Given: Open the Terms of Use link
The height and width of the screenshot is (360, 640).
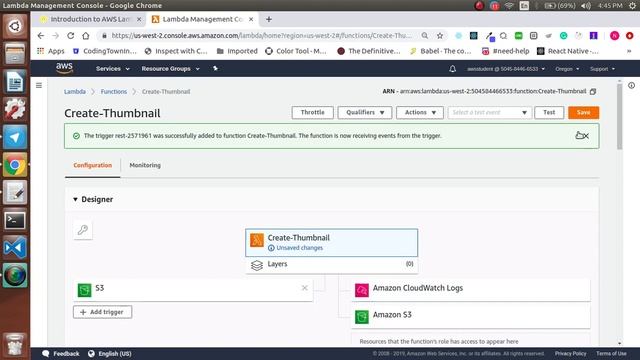Looking at the screenshot, I should pos(611,353).
